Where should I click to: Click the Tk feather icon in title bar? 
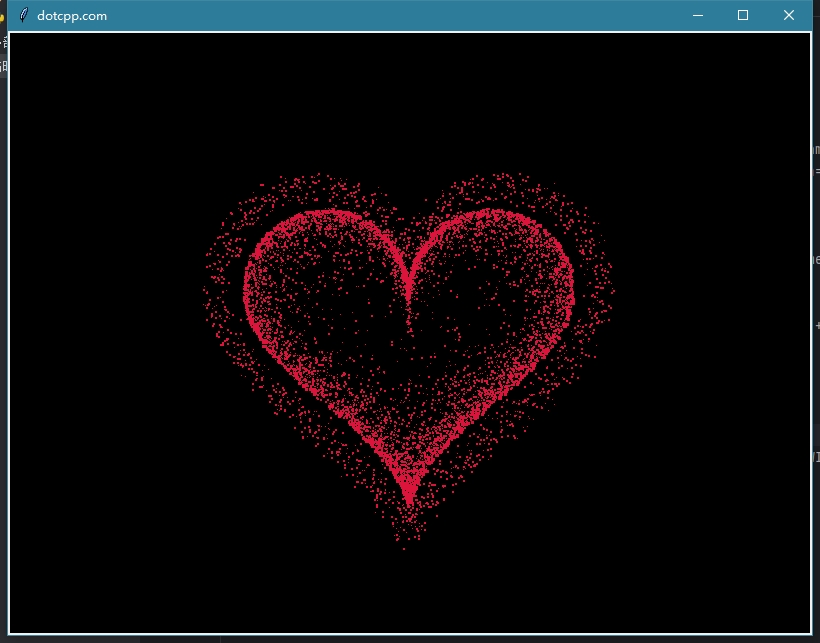(x=23, y=15)
